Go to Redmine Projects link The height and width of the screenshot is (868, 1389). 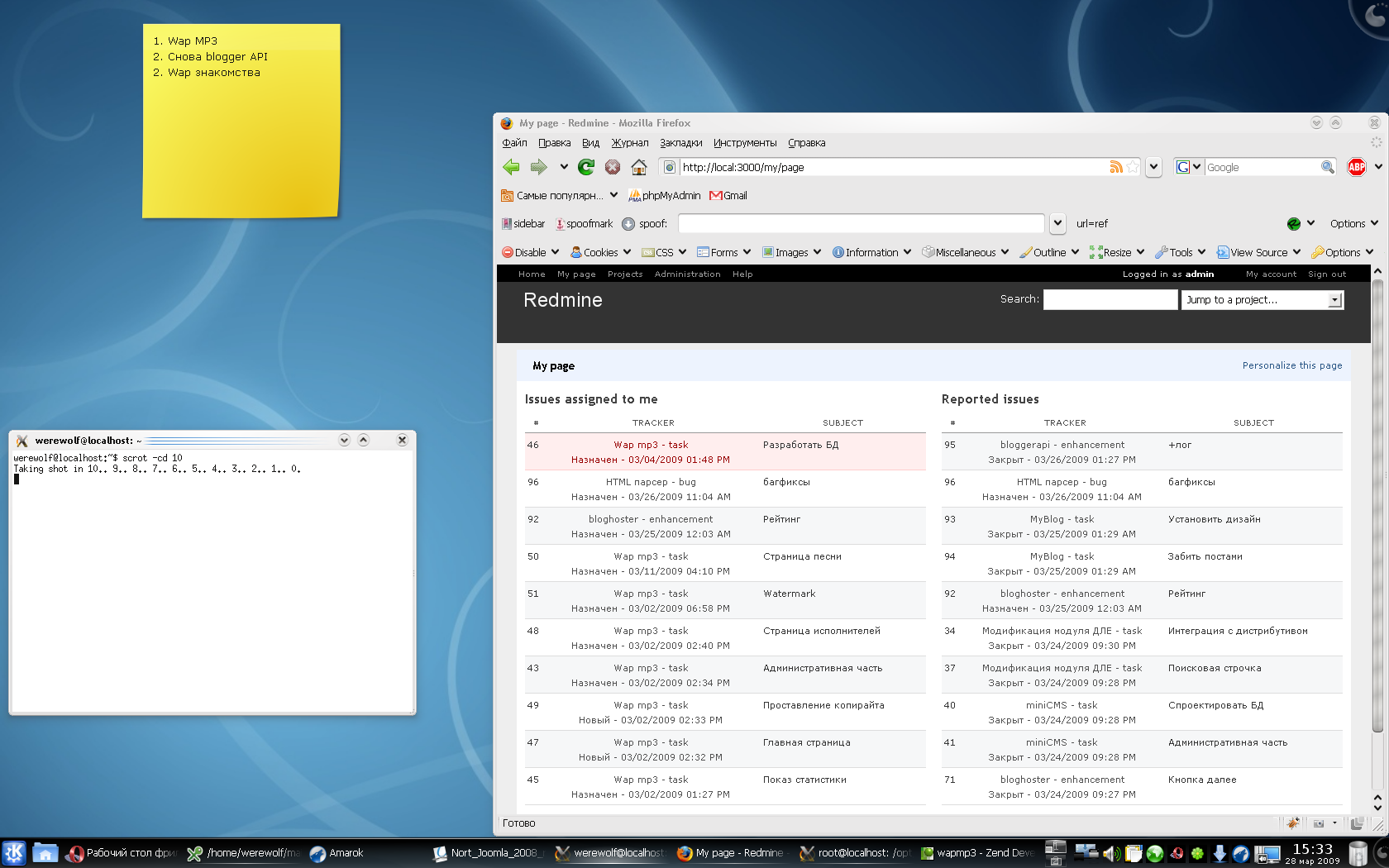point(625,274)
